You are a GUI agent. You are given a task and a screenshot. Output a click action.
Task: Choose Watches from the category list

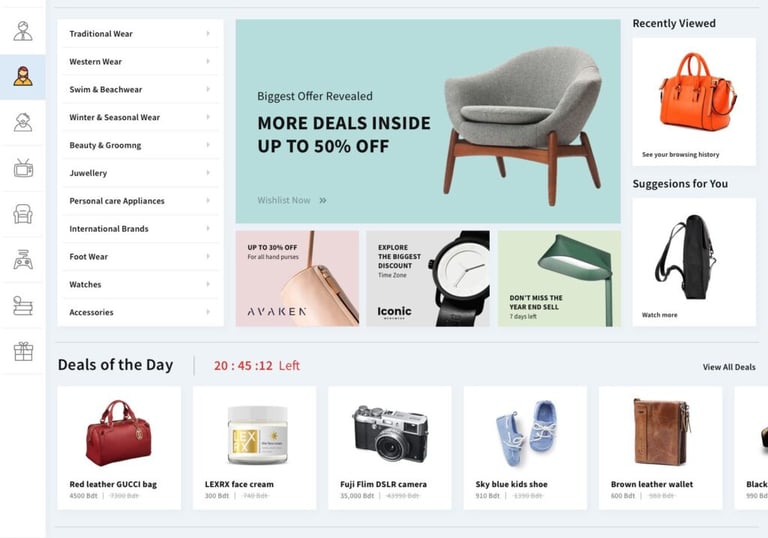click(141, 284)
